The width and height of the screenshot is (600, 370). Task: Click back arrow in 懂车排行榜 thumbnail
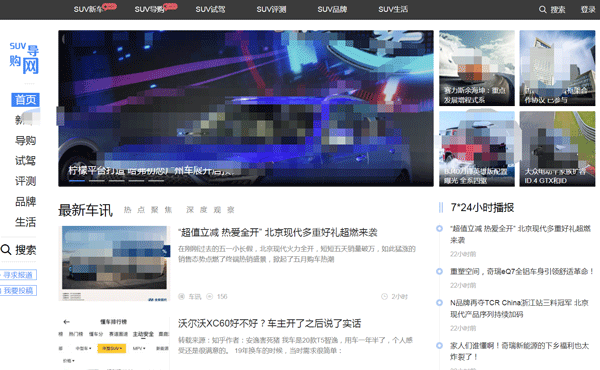(x=67, y=322)
